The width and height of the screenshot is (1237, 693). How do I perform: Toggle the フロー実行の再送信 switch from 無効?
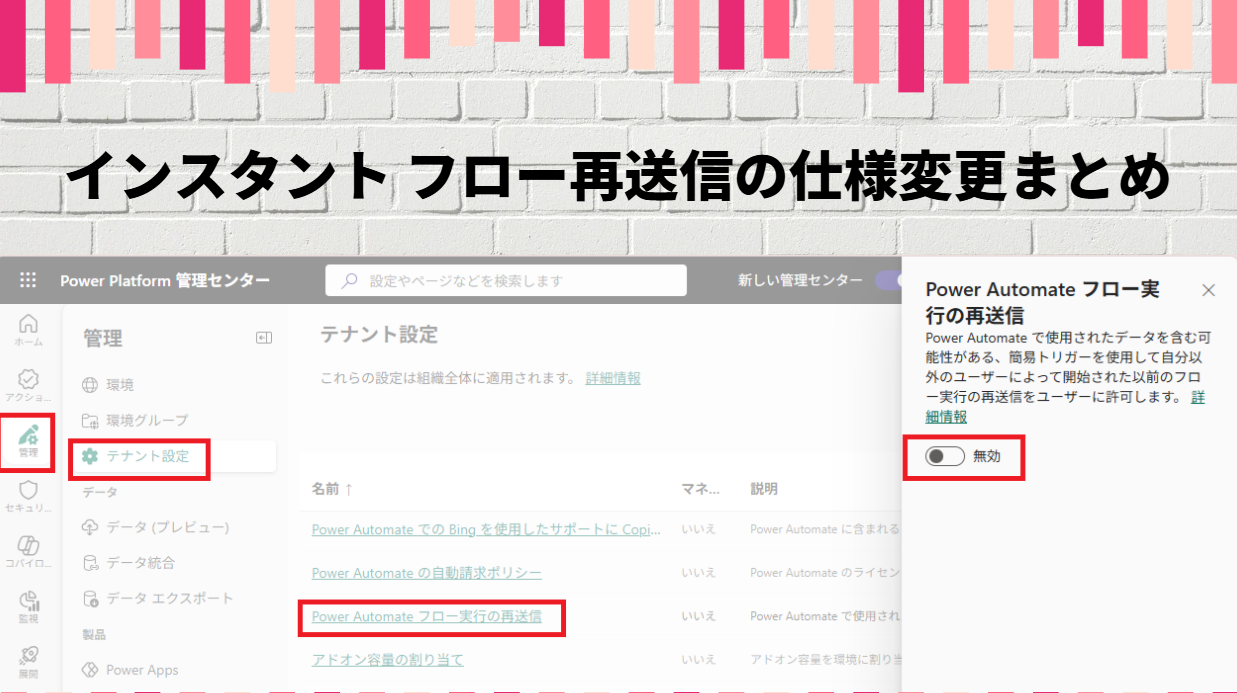click(x=945, y=456)
